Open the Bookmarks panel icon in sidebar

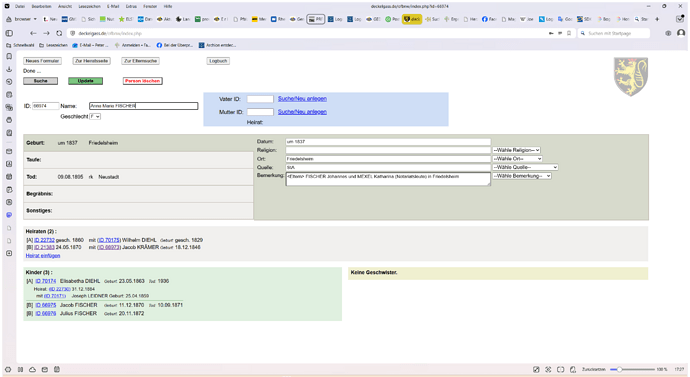coord(9,56)
